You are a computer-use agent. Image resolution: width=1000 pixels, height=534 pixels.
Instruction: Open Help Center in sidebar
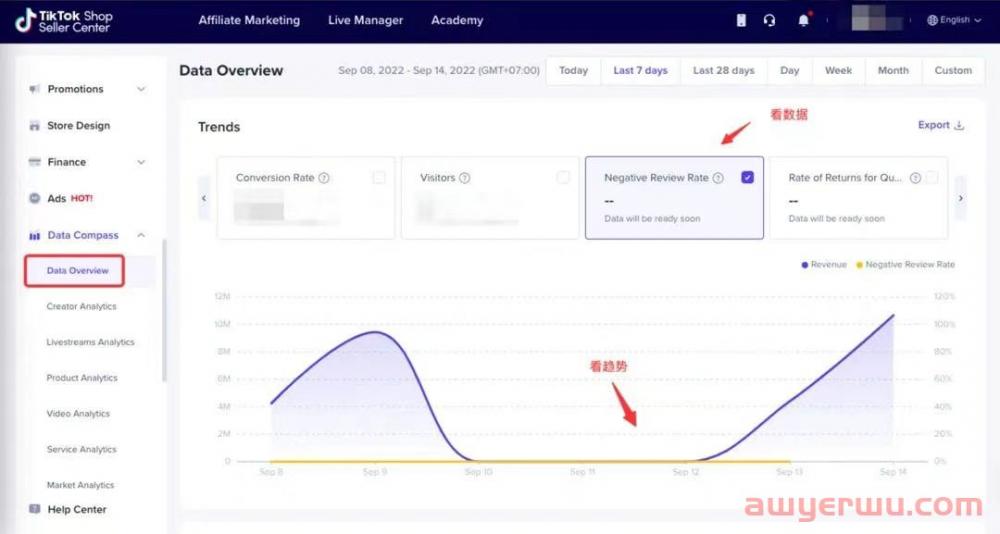click(77, 509)
